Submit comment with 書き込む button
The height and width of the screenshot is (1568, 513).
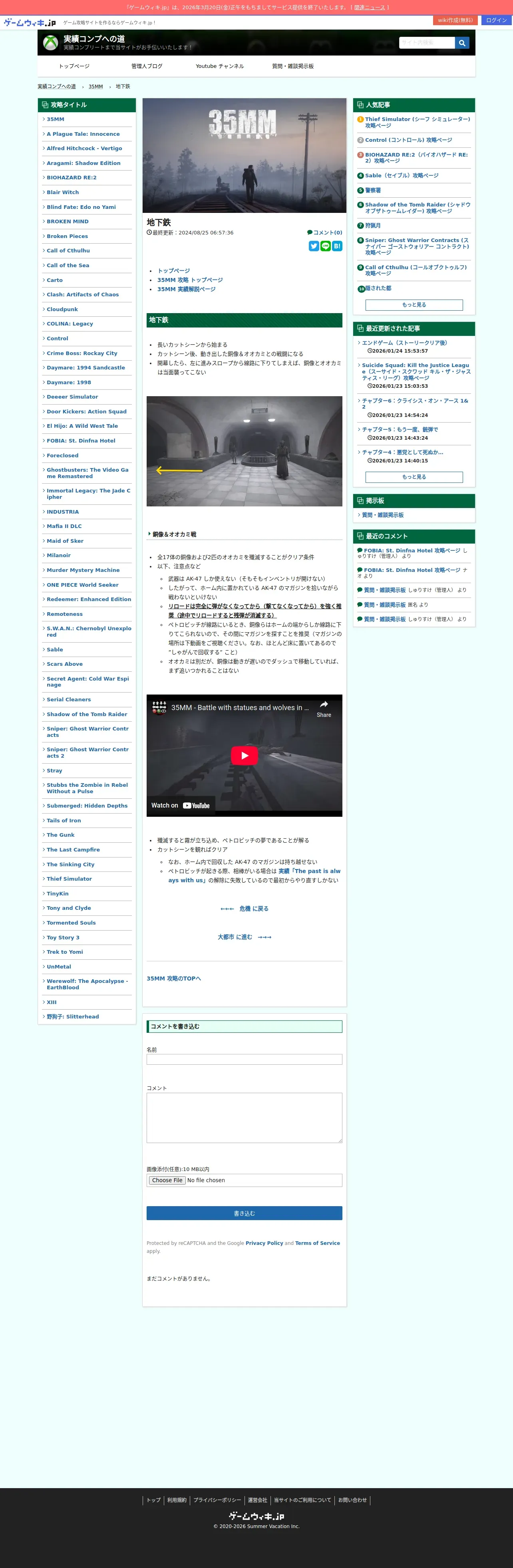click(x=245, y=1213)
